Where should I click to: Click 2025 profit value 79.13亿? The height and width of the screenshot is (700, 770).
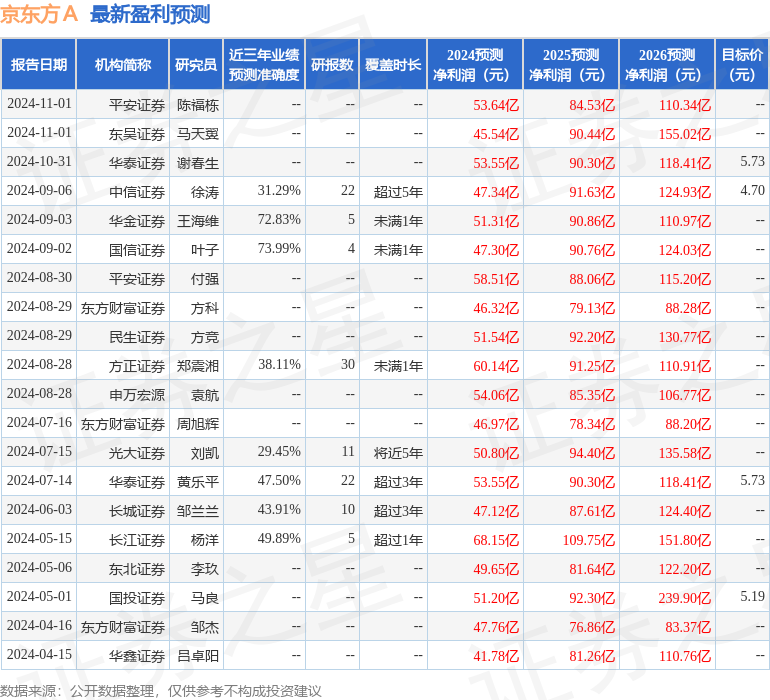coord(592,308)
